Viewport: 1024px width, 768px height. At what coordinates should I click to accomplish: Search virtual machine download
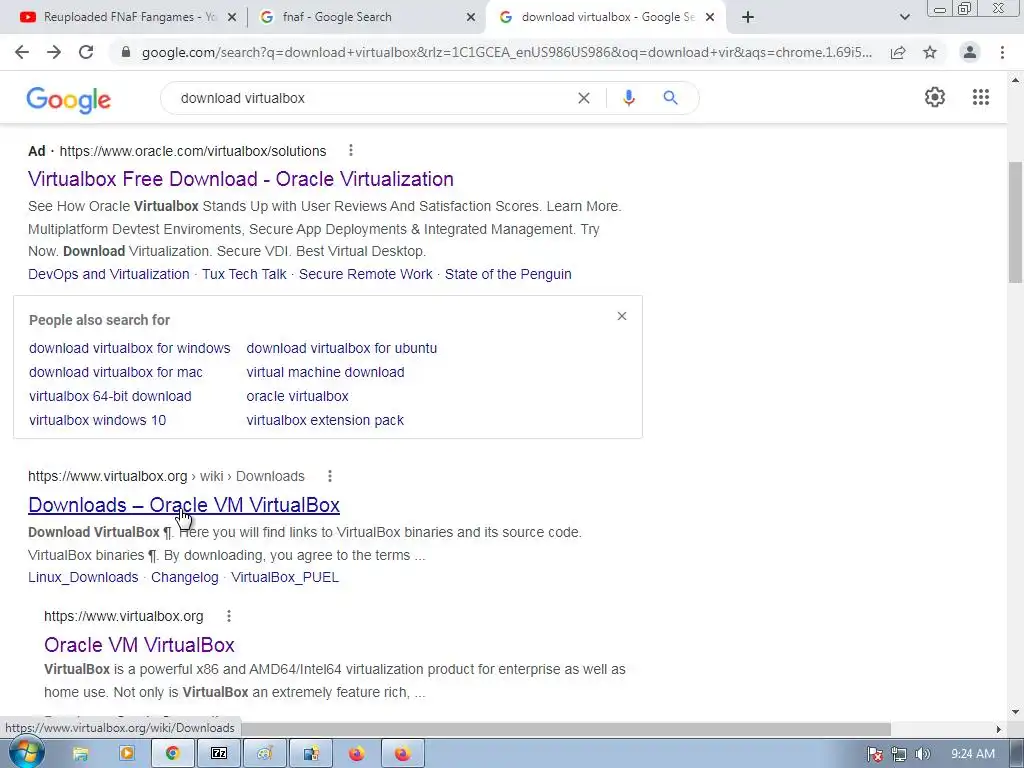pos(325,372)
